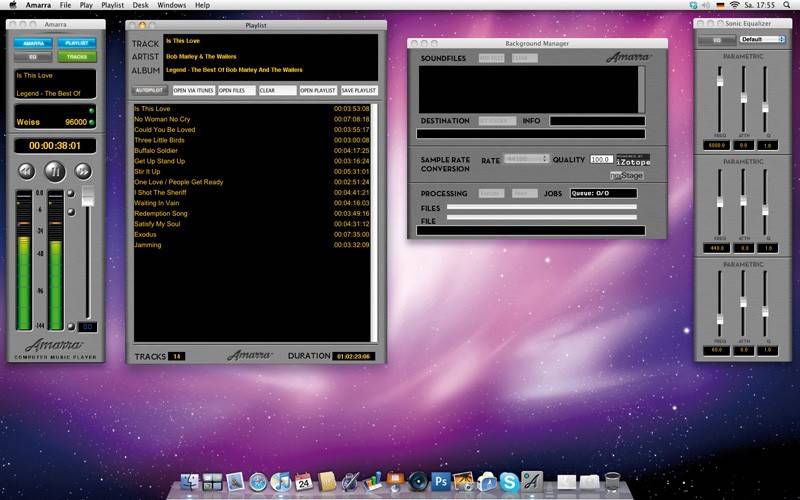
Task: Launch Photoshop from the Dock
Action: pyautogui.click(x=441, y=481)
